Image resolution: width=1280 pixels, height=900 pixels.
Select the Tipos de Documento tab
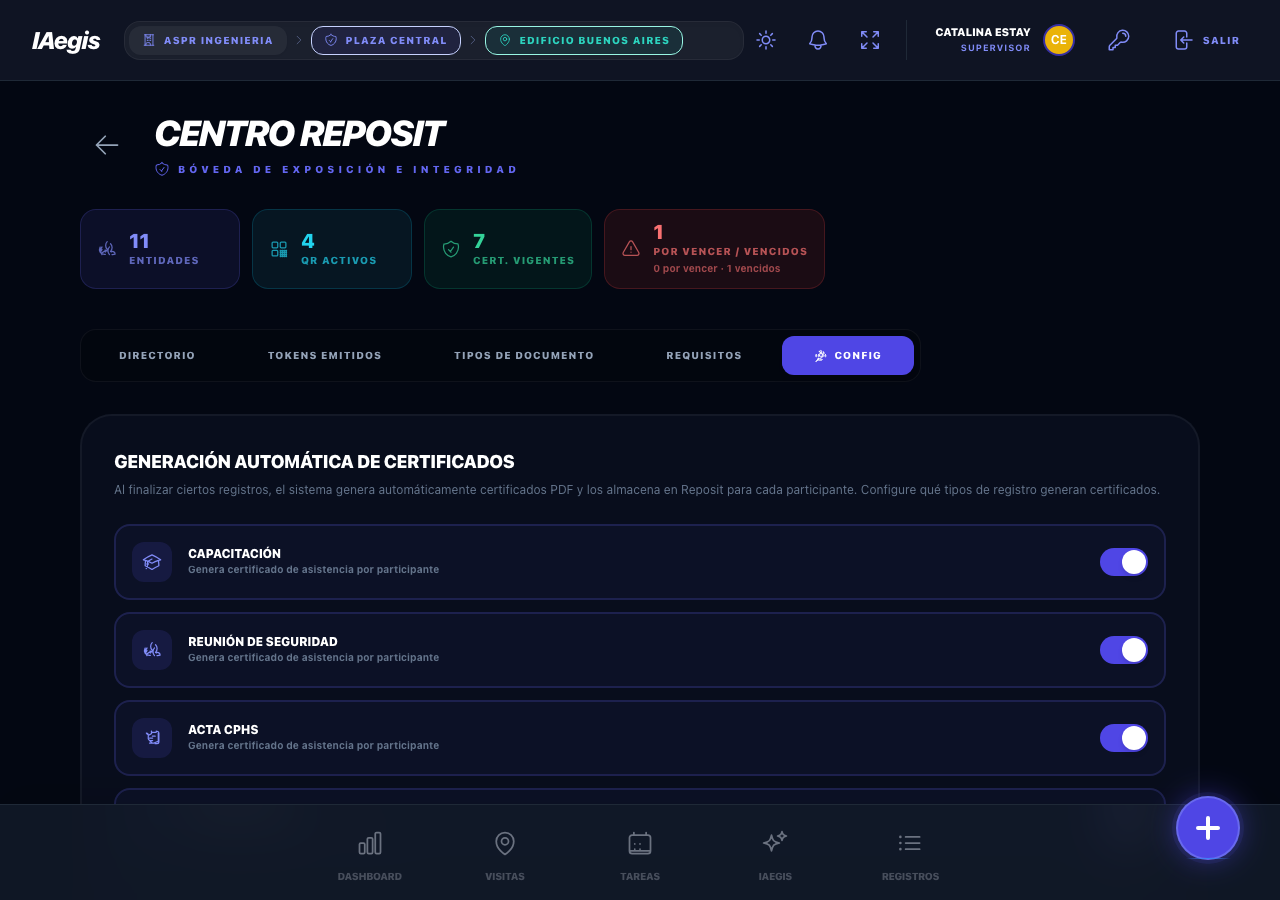tap(524, 355)
